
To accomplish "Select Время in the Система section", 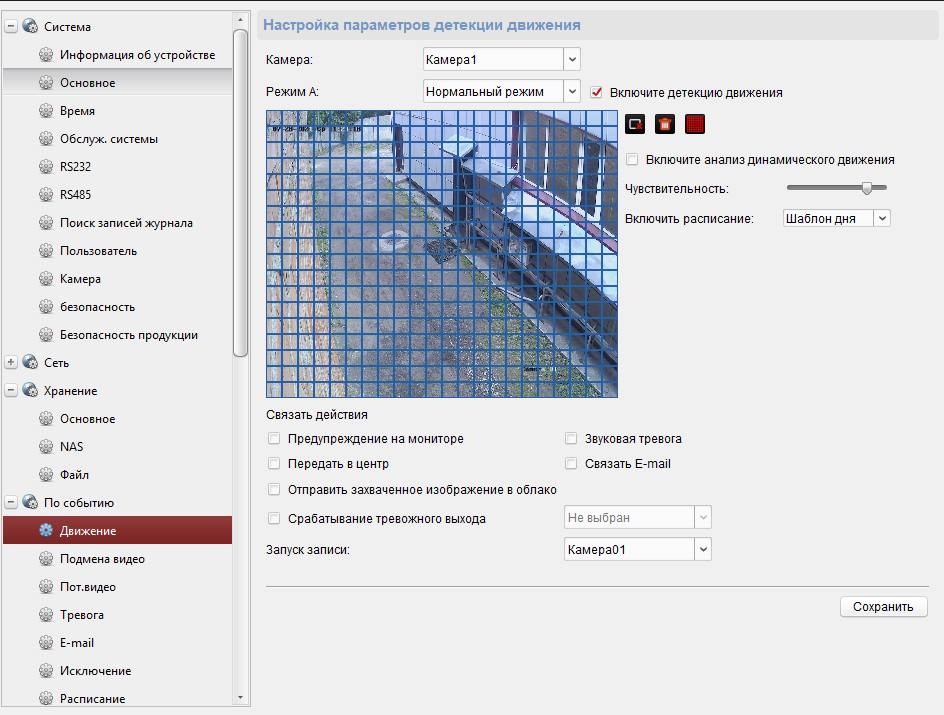I will 77,111.
